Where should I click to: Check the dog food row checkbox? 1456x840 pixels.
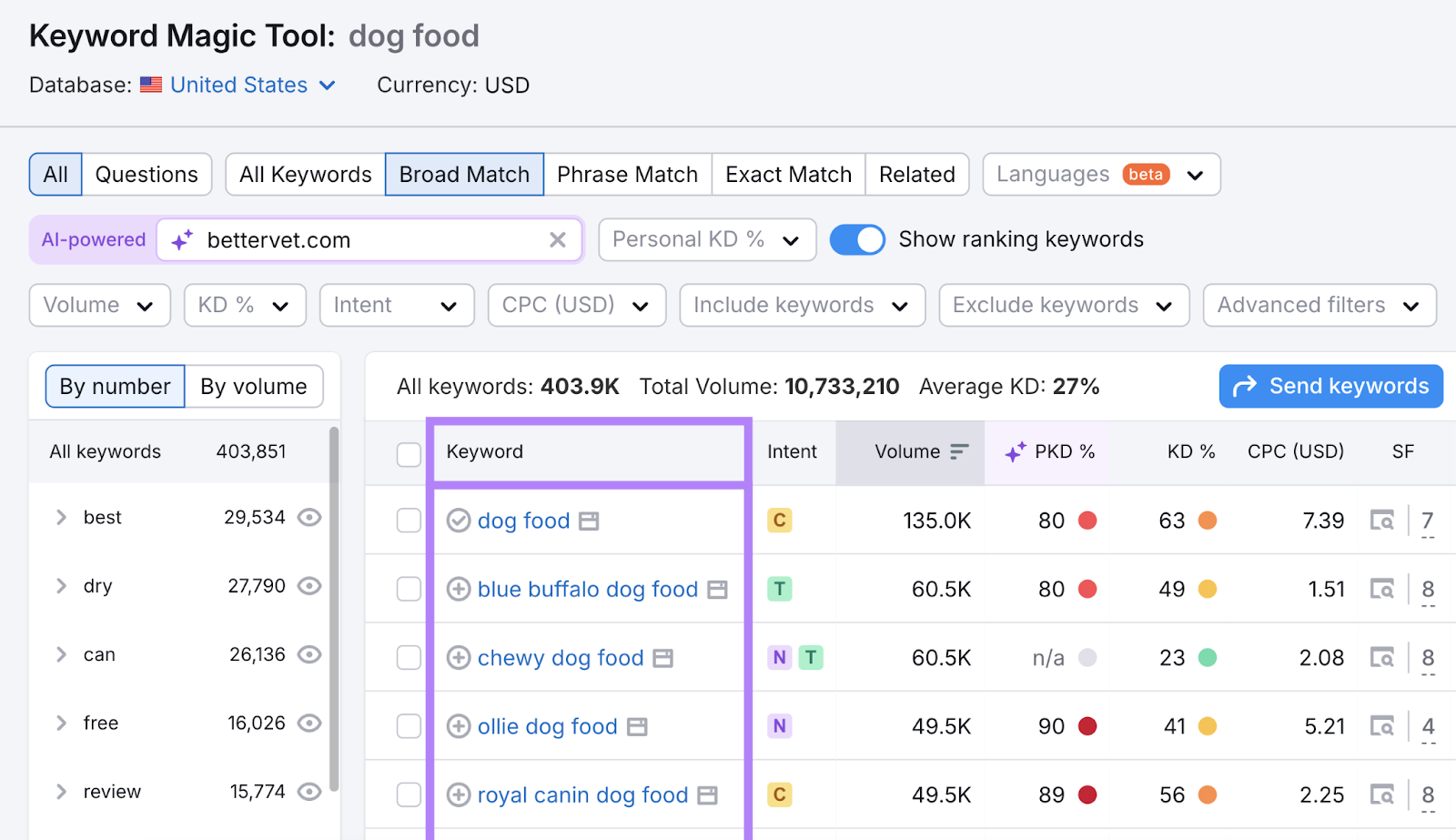[409, 521]
